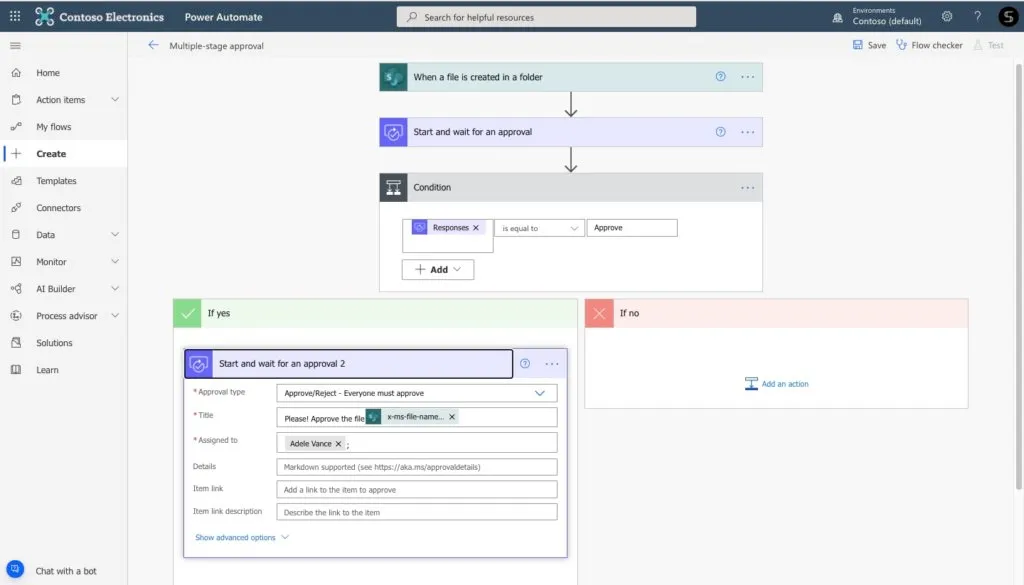The image size is (1024, 585).
Task: Click the Chat with a bot icon
Action: tap(15, 569)
